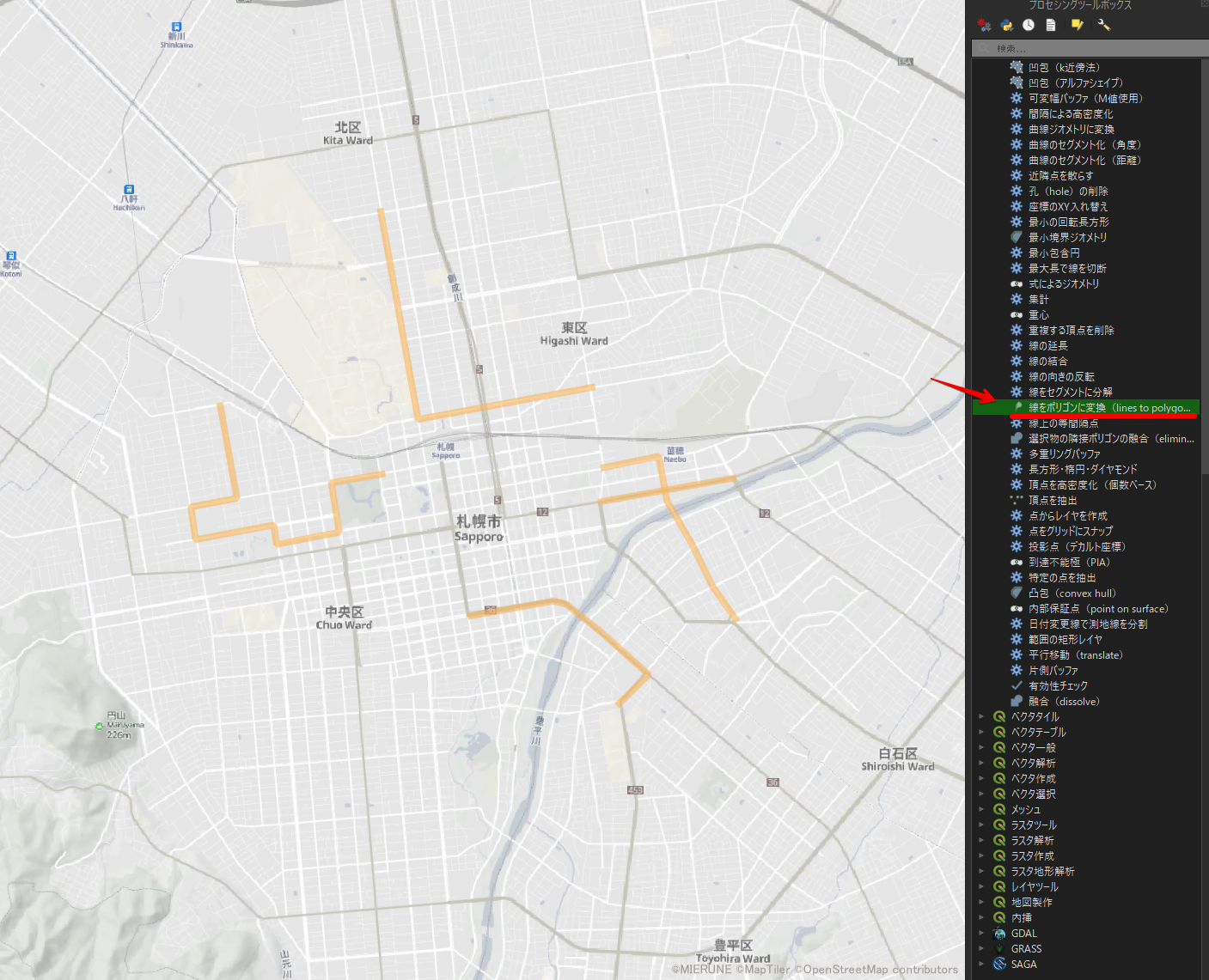
Task: Select 線をポリゴンに変換 (lines to polygons) algorithm
Action: click(x=1086, y=407)
